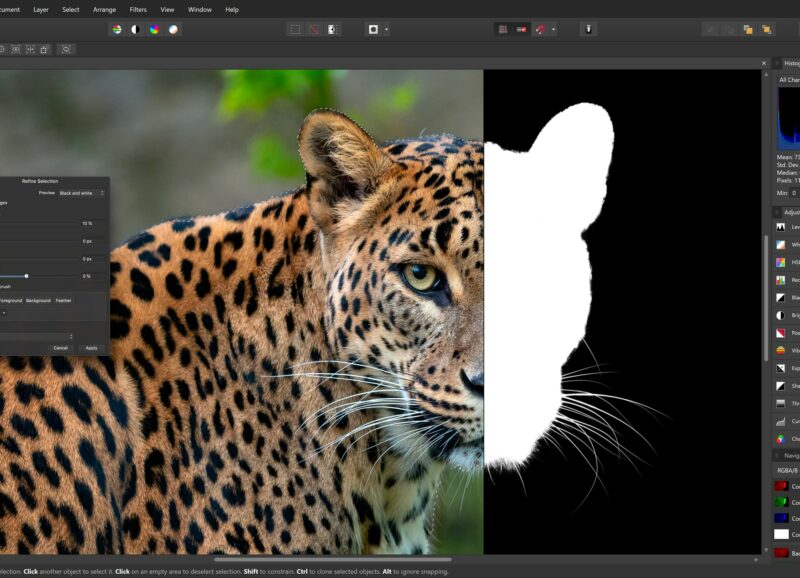The image size is (800, 578).
Task: Click the Deselect red-slashed rectangle icon
Action: click(x=314, y=29)
